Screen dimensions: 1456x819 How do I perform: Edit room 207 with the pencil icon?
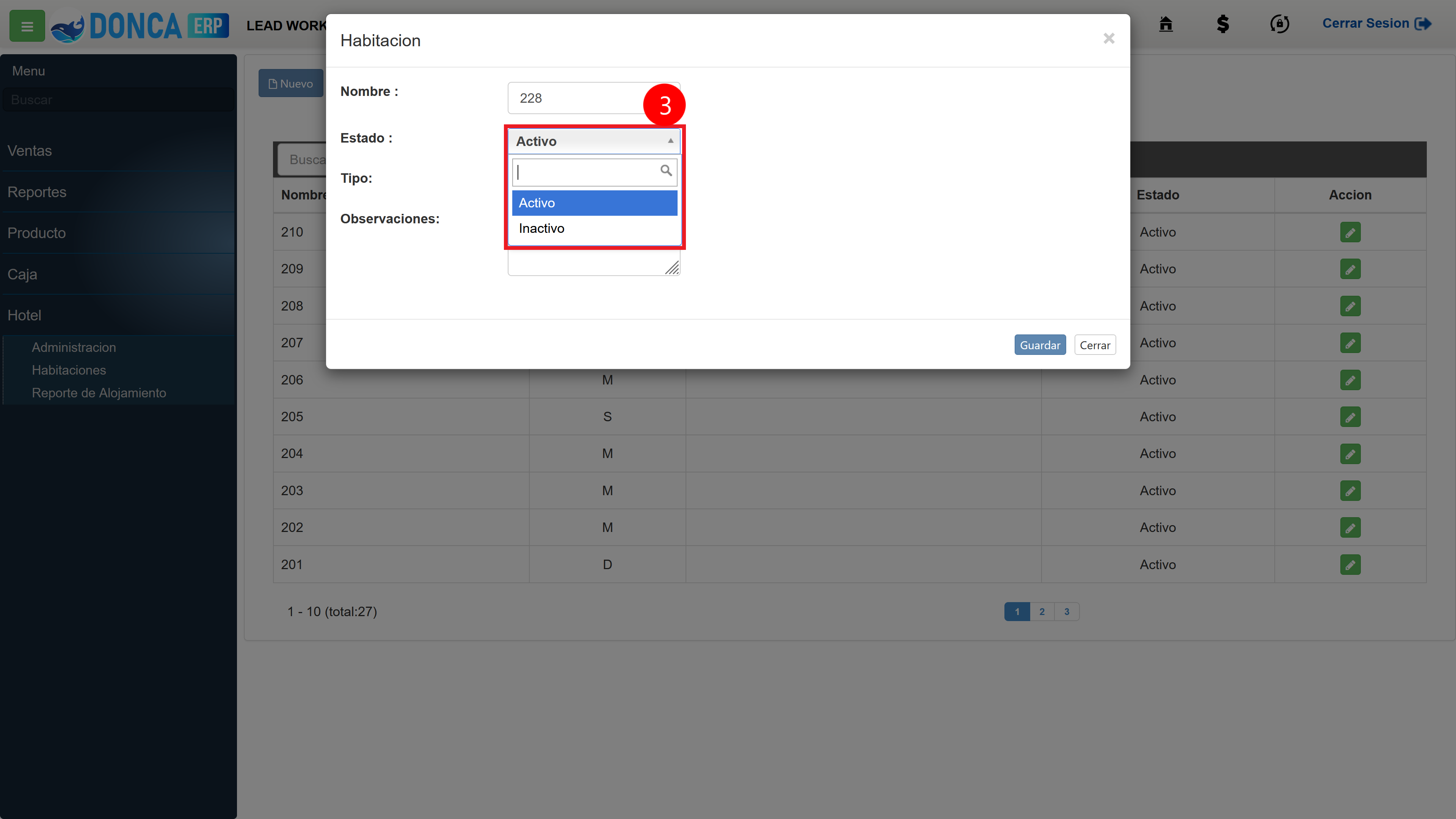coord(1350,343)
